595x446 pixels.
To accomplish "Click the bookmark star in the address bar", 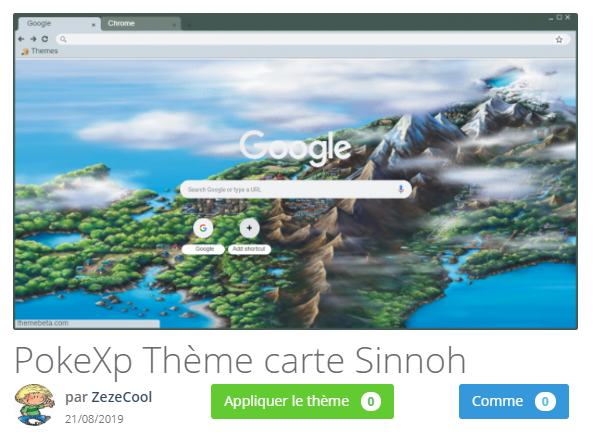I will coord(559,39).
